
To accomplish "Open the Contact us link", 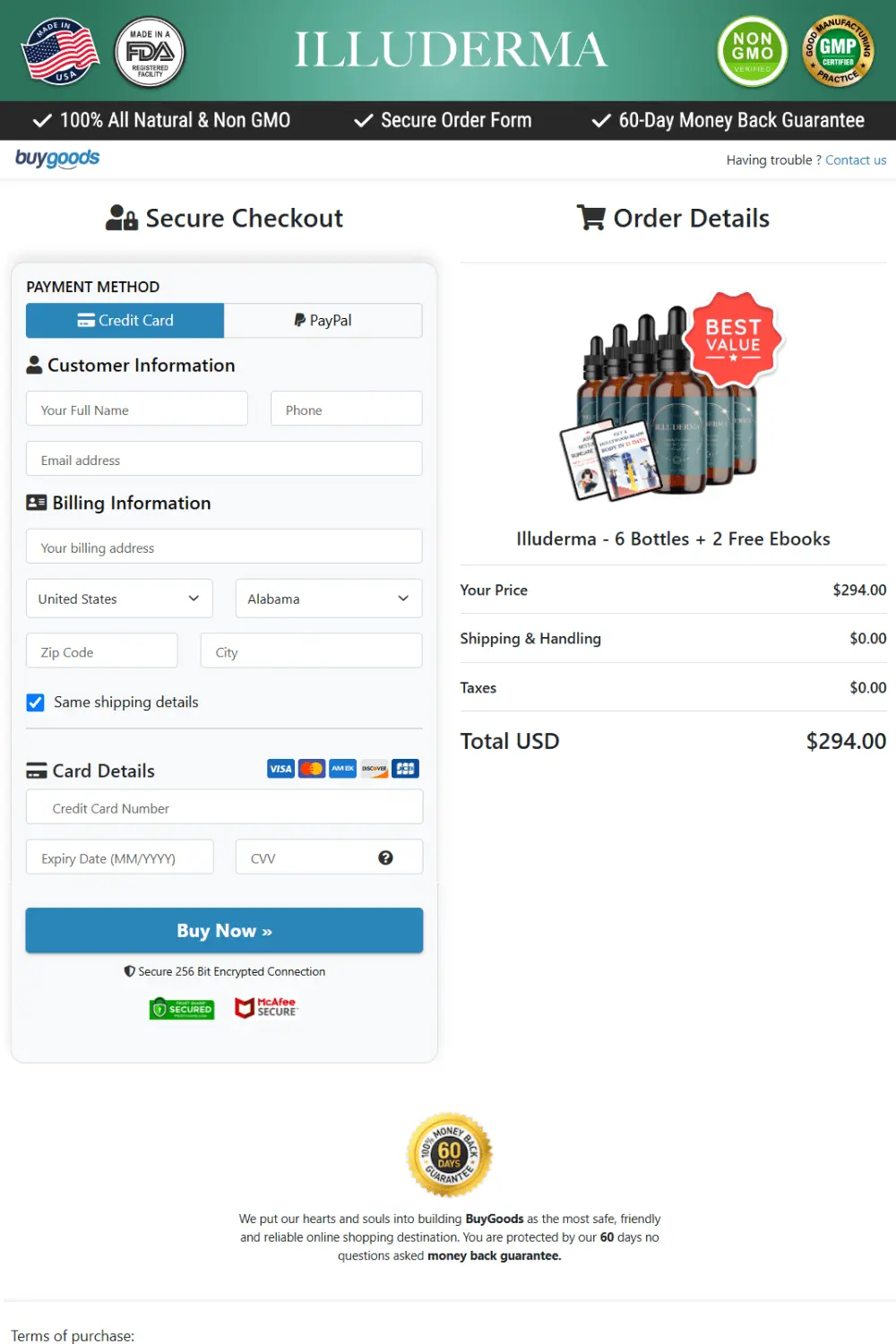I will 856,159.
